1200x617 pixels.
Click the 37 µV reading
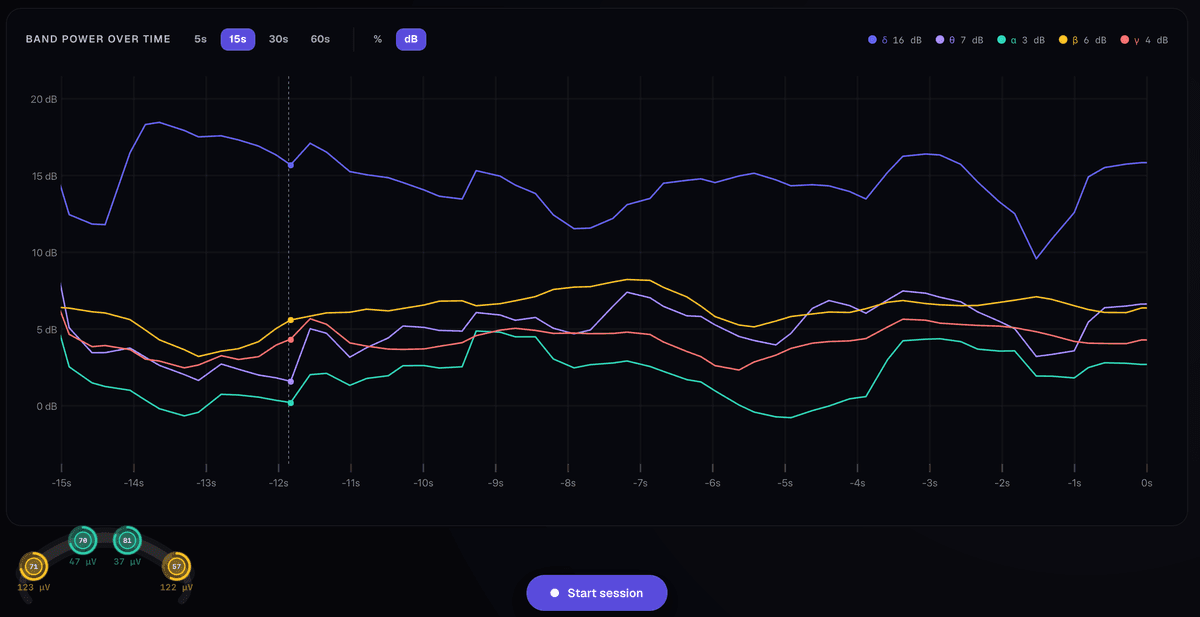click(127, 561)
